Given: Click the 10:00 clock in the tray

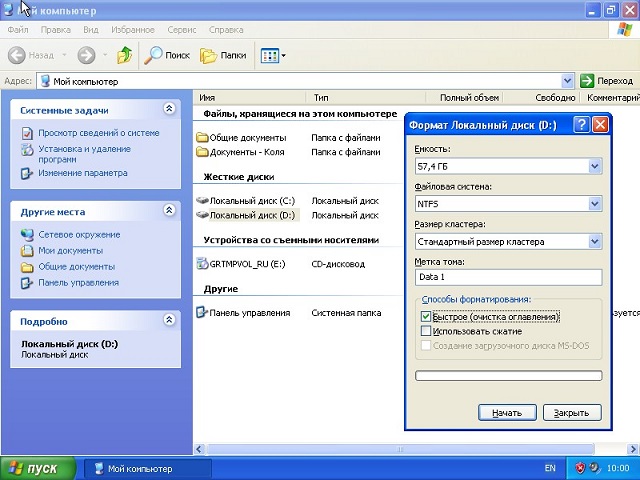Looking at the screenshot, I should coord(618,468).
